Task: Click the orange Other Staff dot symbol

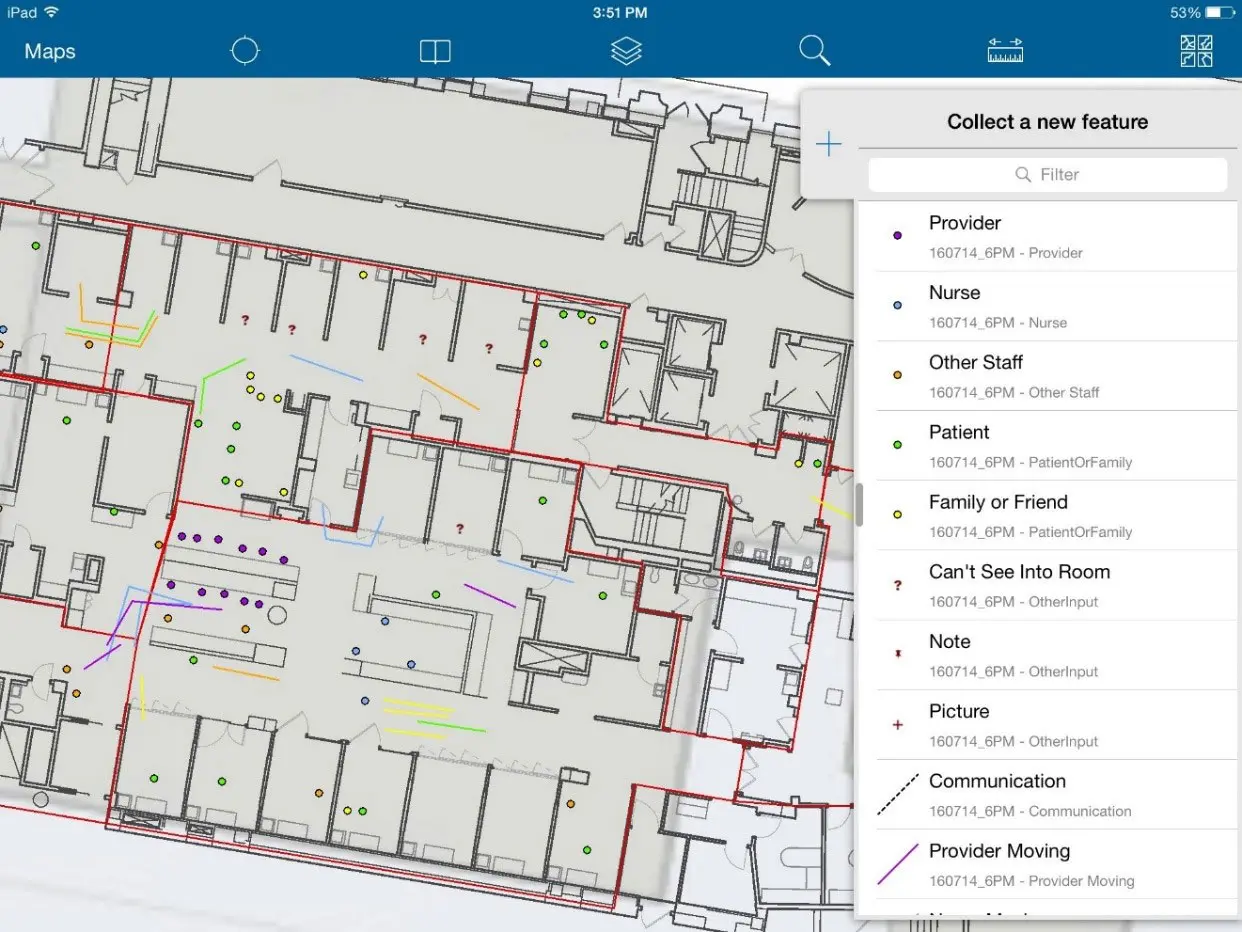Action: (897, 375)
